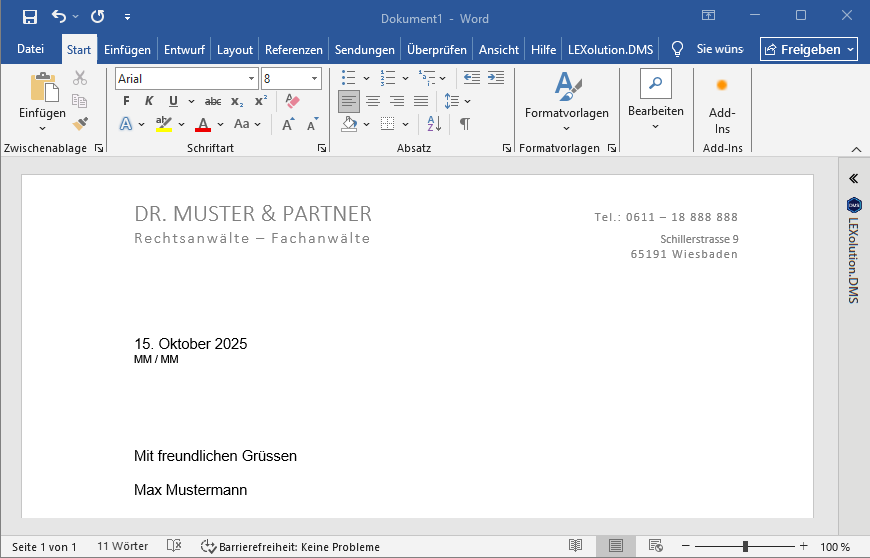Toggle strikethrough formatting
Image resolution: width=870 pixels, height=558 pixels.
[213, 101]
